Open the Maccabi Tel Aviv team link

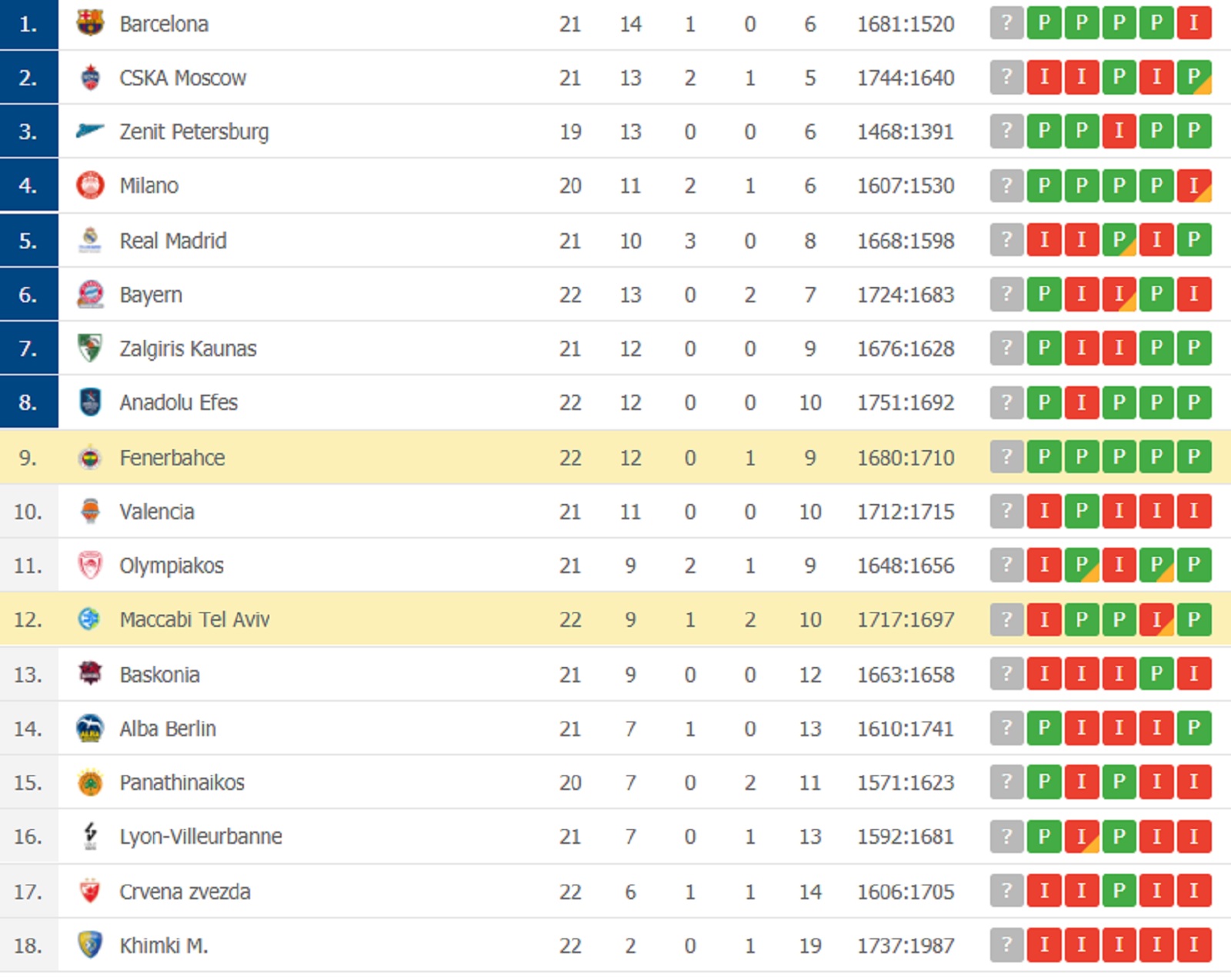195,619
